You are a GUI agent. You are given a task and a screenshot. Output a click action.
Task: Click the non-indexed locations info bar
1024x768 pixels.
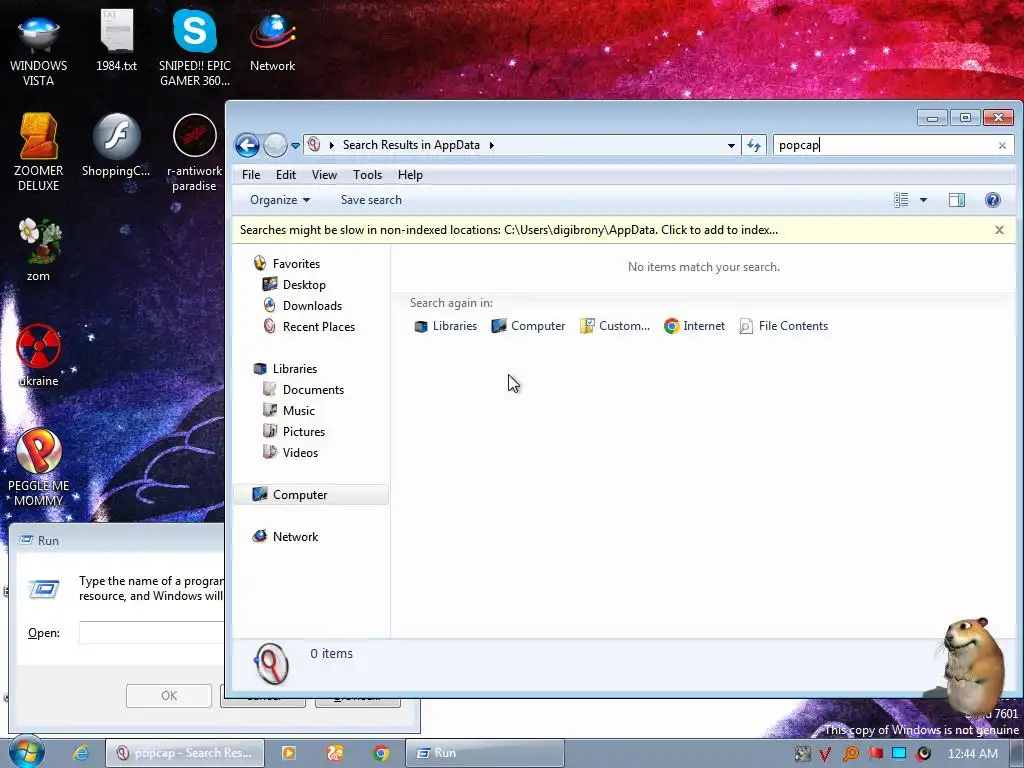[509, 230]
